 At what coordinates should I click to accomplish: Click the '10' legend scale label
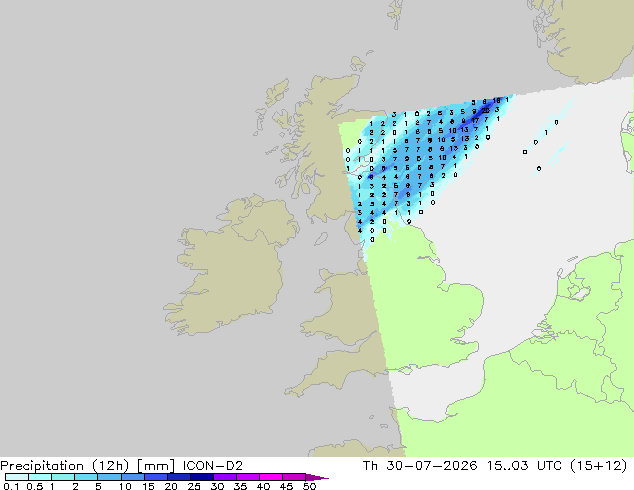[x=125, y=486]
